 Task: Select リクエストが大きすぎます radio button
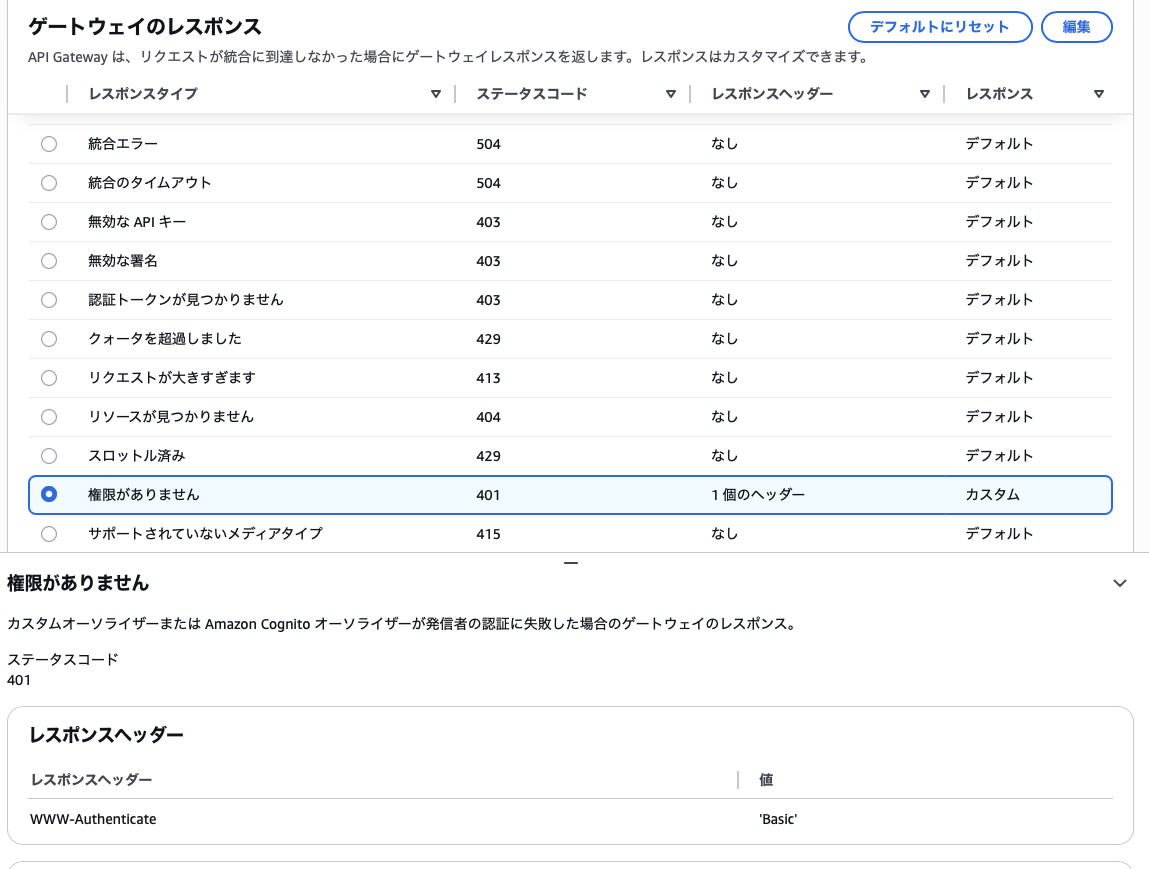click(49, 378)
